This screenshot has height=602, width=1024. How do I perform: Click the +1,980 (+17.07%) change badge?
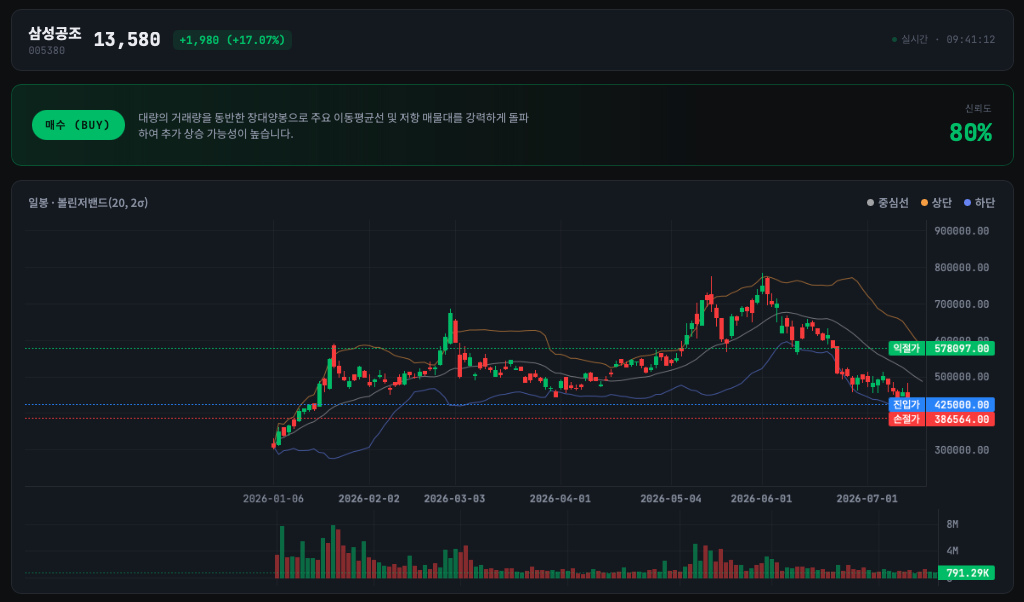tap(232, 40)
